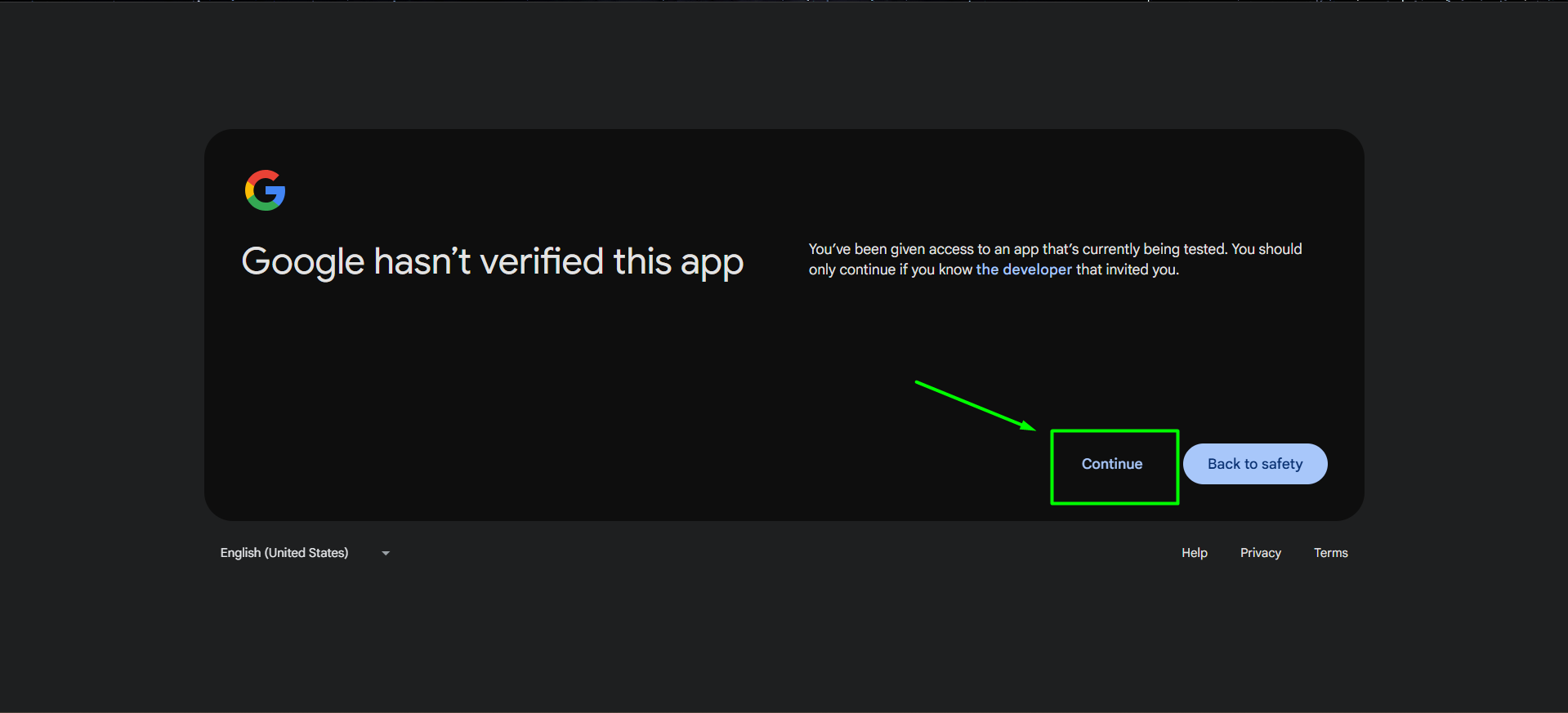Click the Continue button
The height and width of the screenshot is (713, 1568).
point(1112,464)
